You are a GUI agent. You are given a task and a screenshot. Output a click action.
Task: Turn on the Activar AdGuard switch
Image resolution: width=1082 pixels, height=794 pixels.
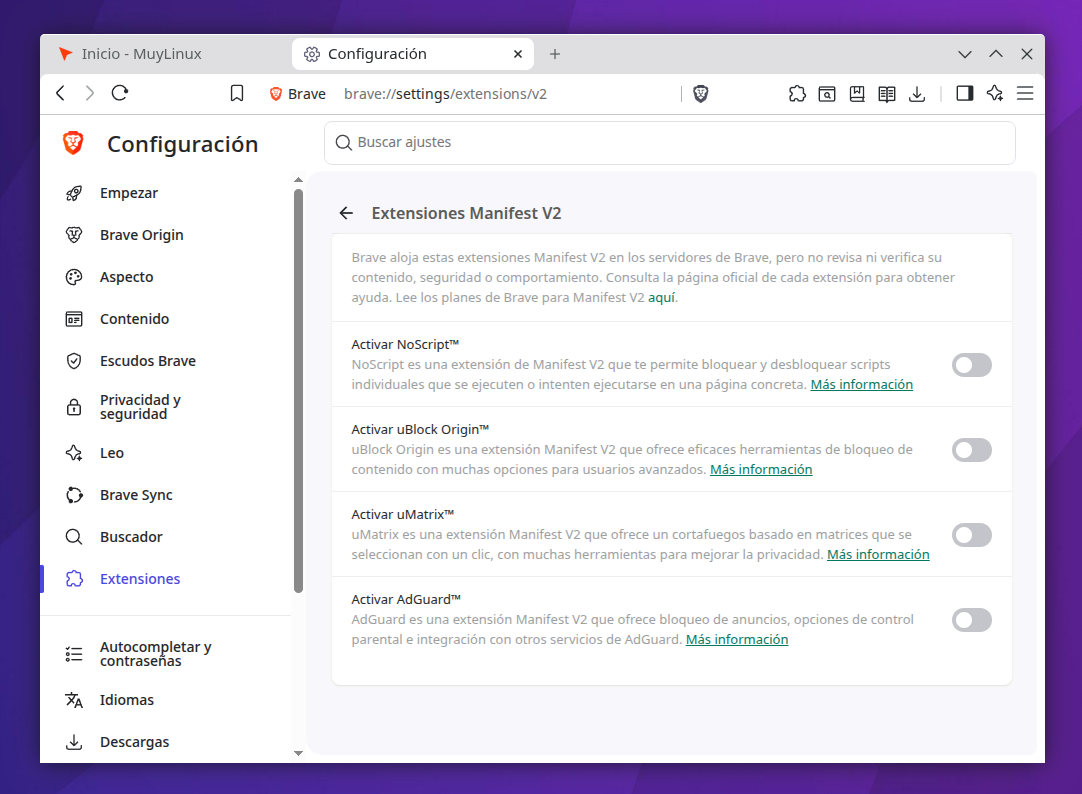pyautogui.click(x=972, y=619)
